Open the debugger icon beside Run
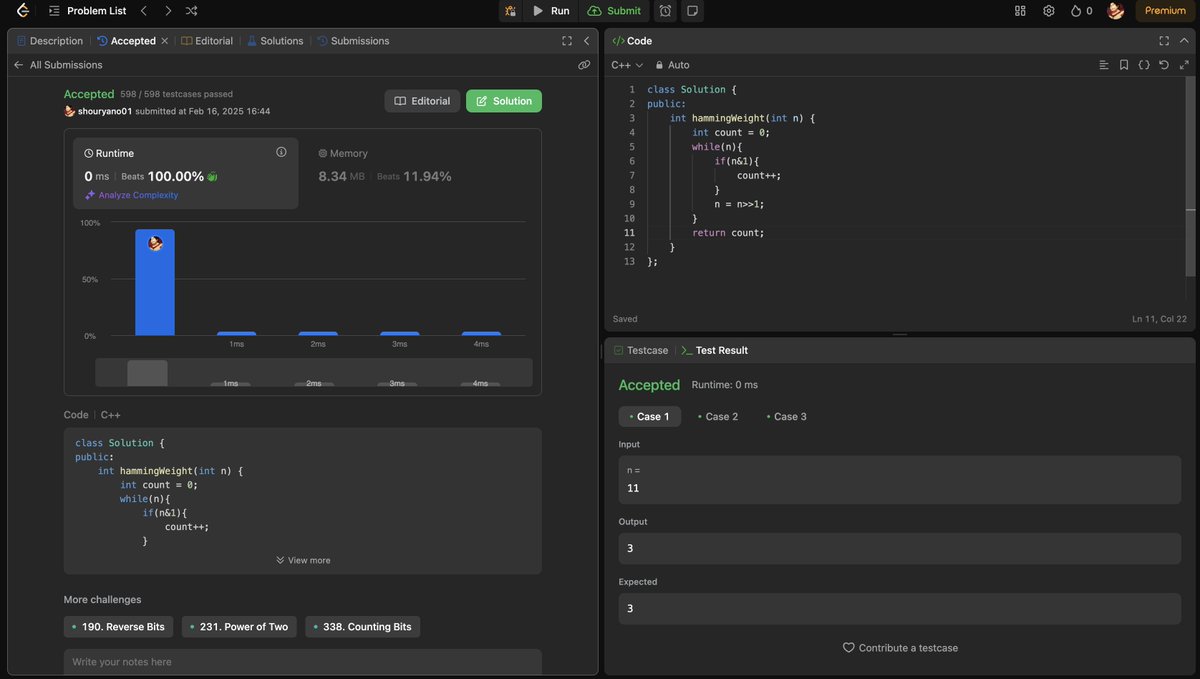The height and width of the screenshot is (679, 1200). (511, 11)
